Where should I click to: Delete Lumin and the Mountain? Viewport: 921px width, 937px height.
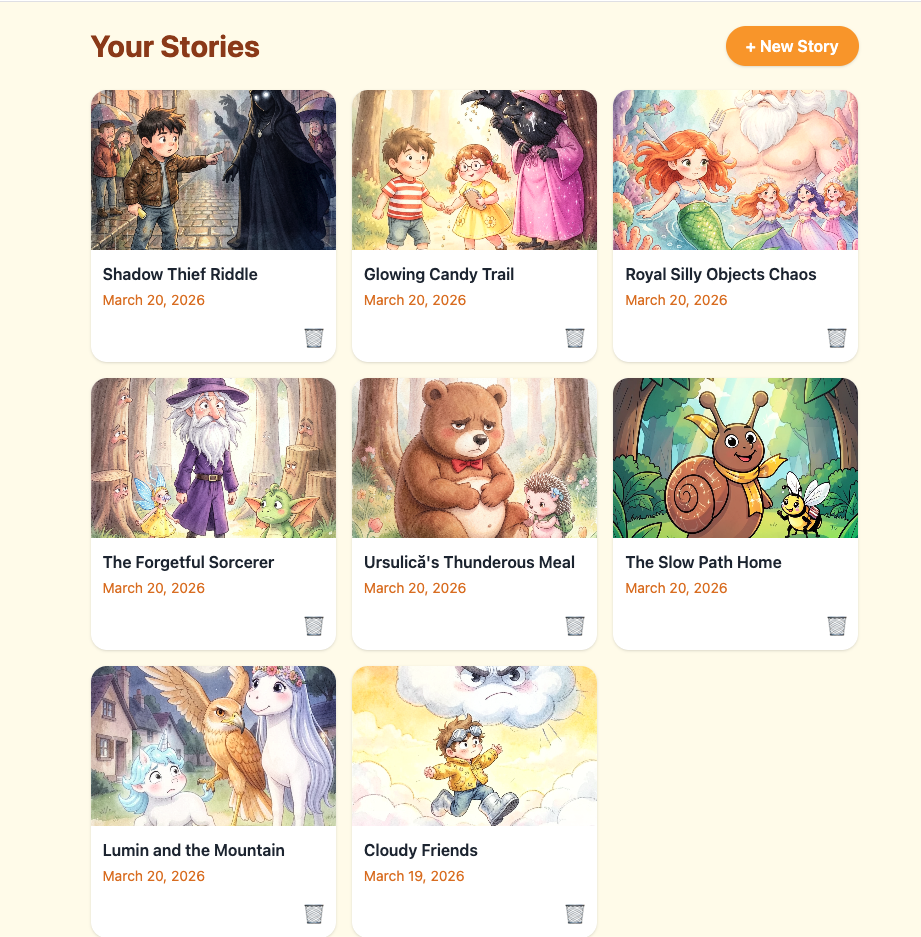[314, 914]
